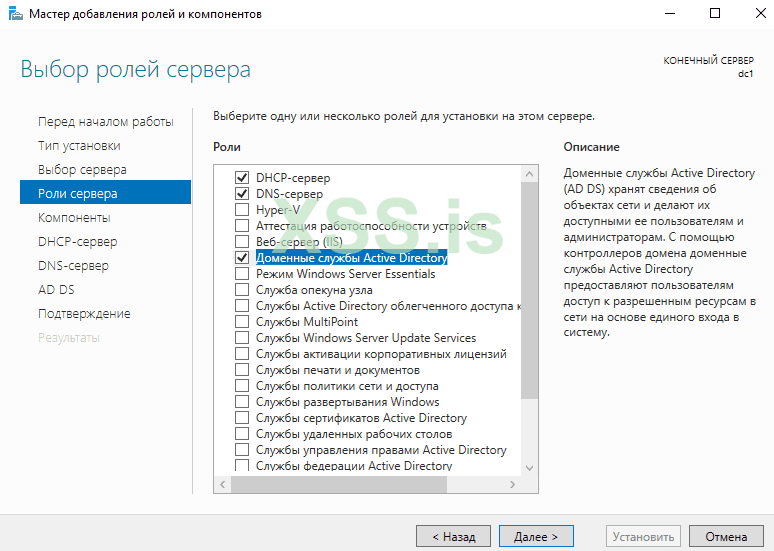Uncheck Доменные службы Active Directory checkbox

point(242,258)
